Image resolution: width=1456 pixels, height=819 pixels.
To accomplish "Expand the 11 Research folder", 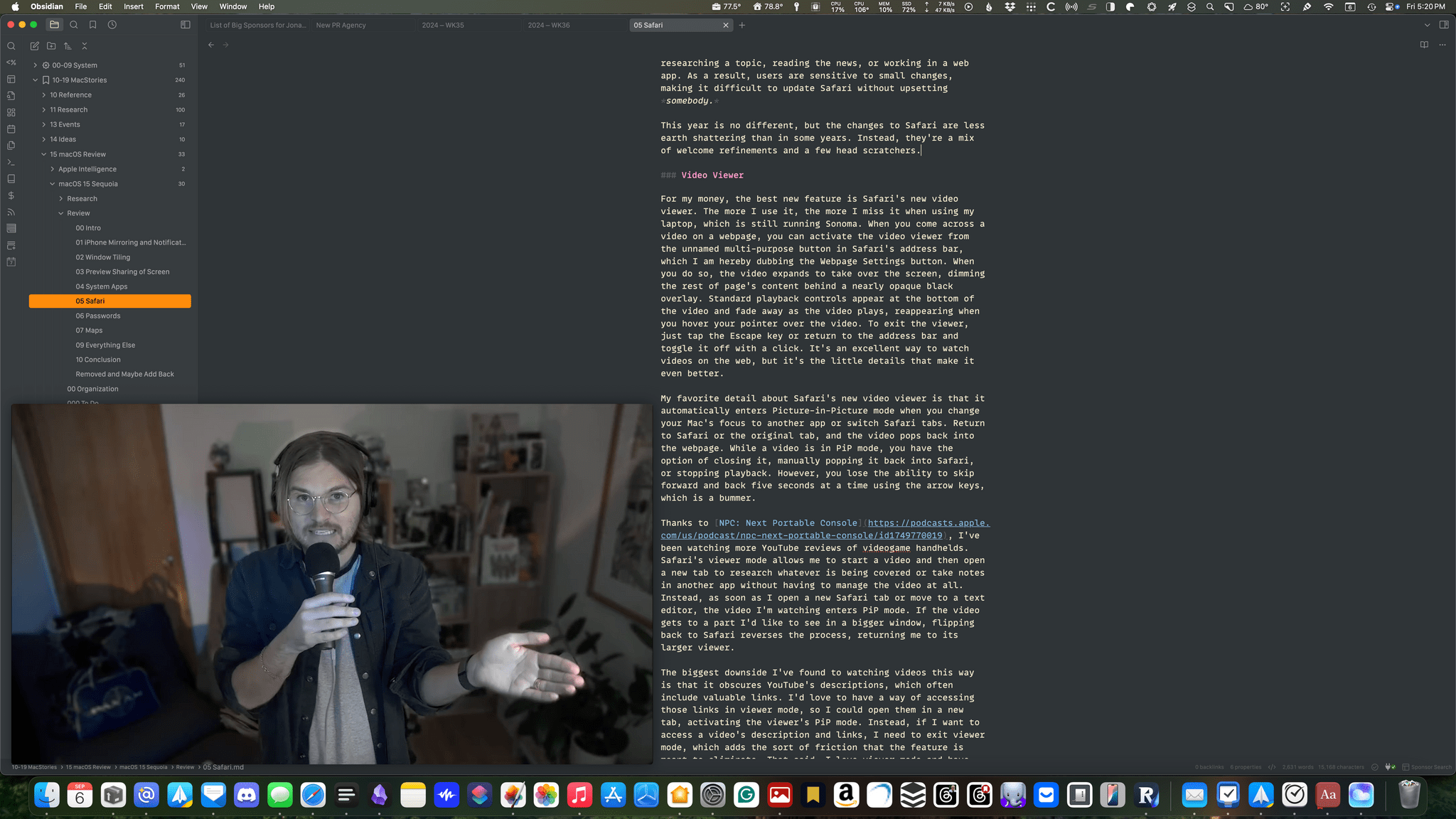I will coord(110,110).
